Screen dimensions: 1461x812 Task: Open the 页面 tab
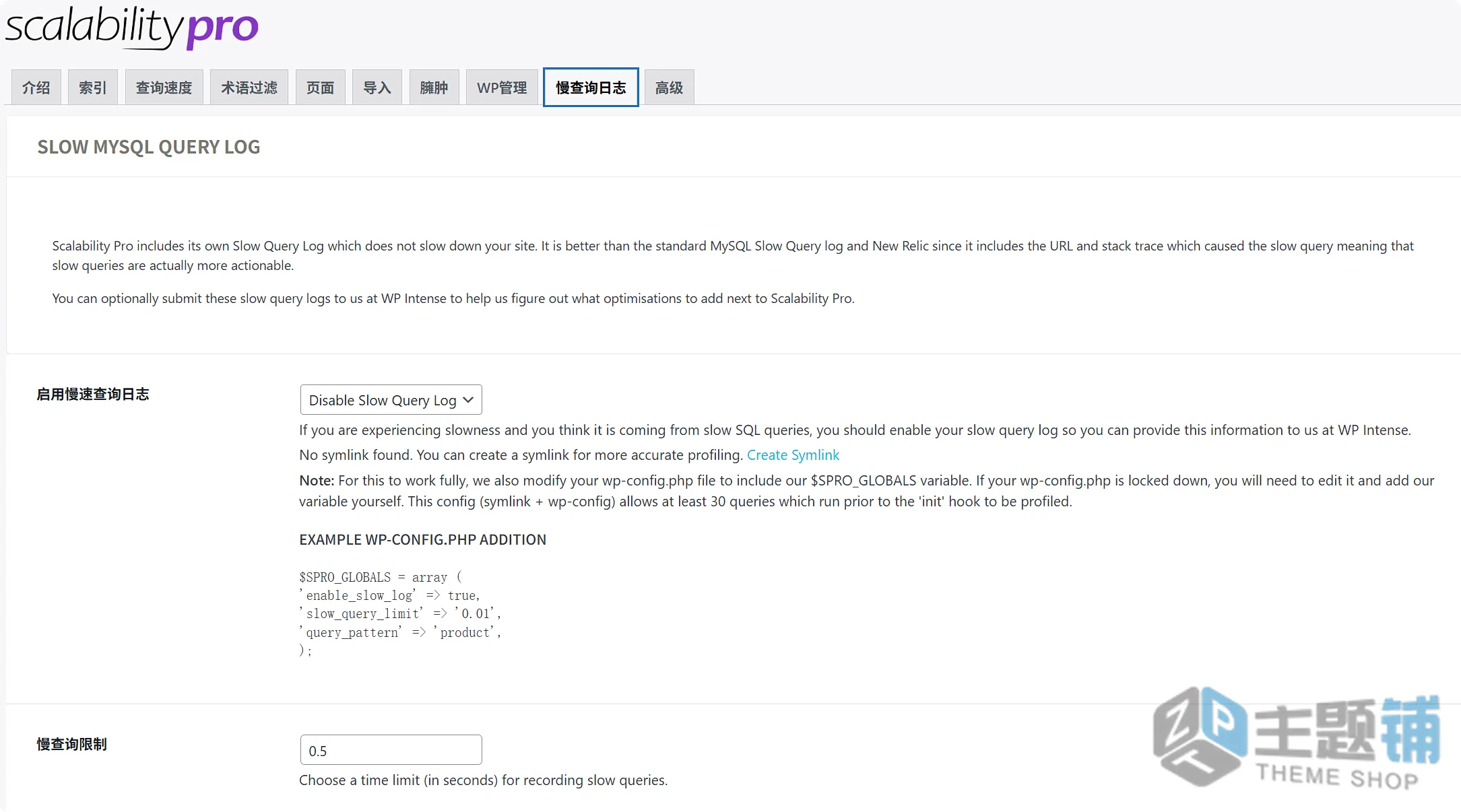coord(321,88)
